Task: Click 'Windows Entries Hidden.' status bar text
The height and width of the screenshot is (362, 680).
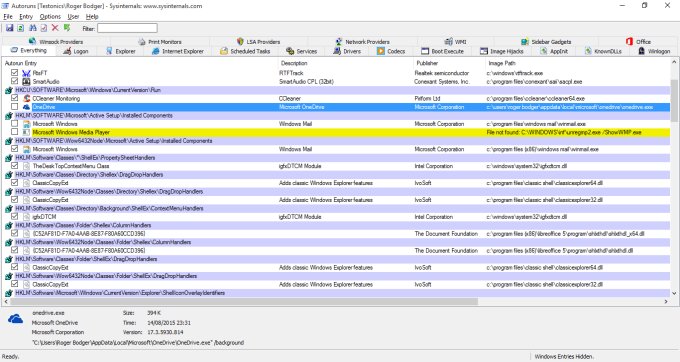Action: coord(563,356)
